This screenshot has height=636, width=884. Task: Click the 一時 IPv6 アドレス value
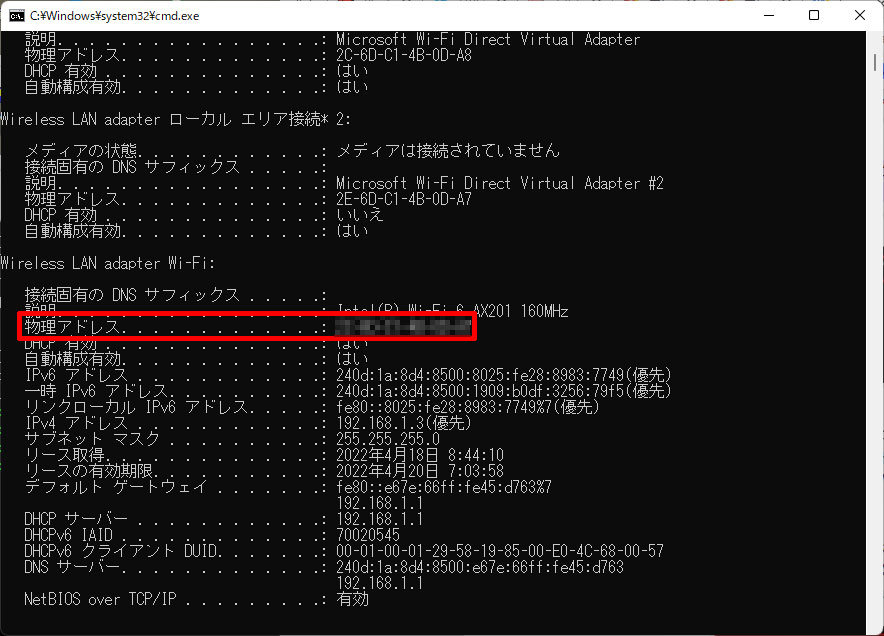click(504, 391)
